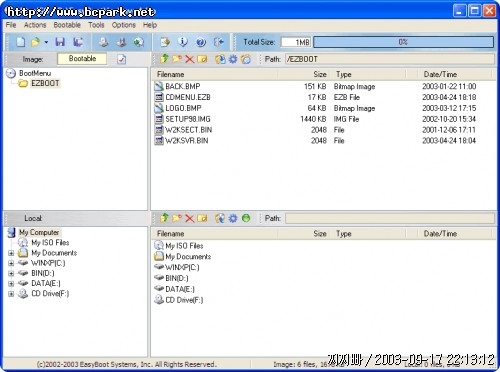Click New Folder icon in Local toolbar
500x372 pixels.
177,218
